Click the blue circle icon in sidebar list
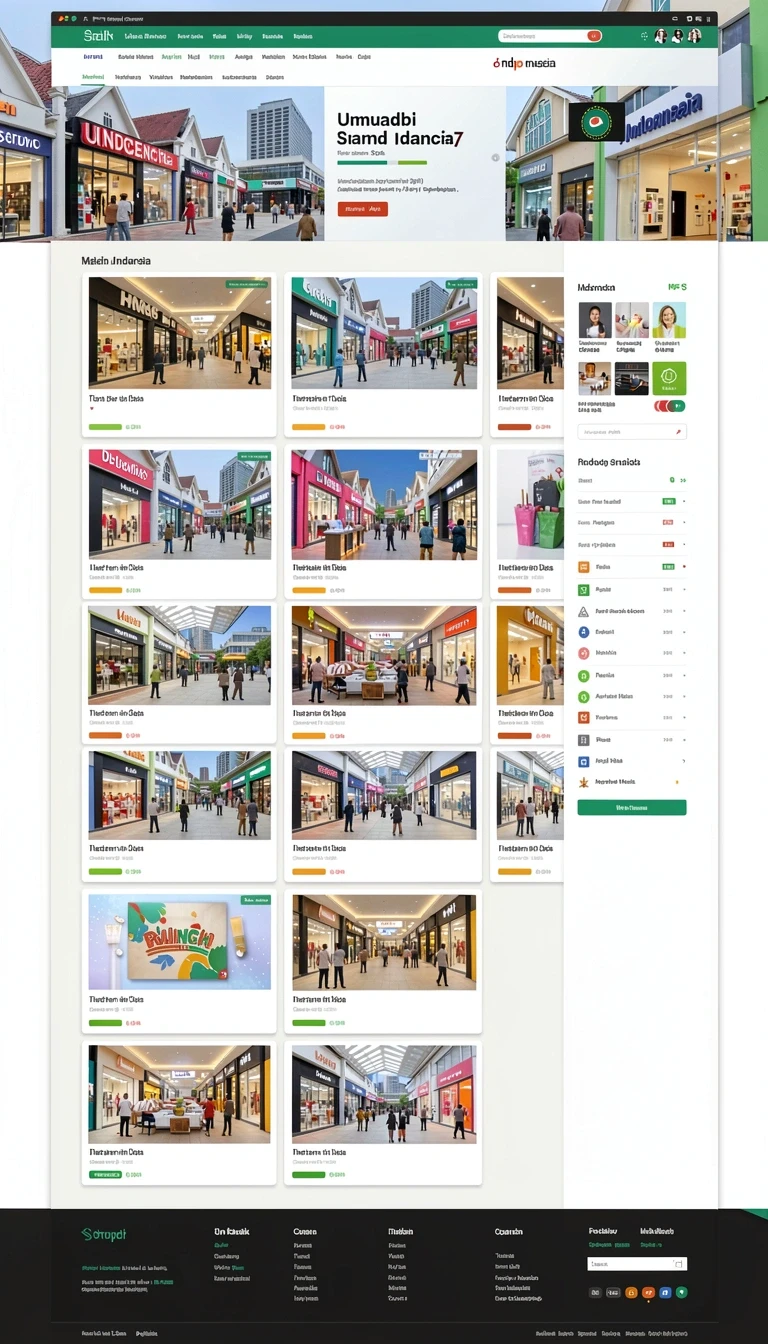This screenshot has height=1344, width=768. click(584, 632)
